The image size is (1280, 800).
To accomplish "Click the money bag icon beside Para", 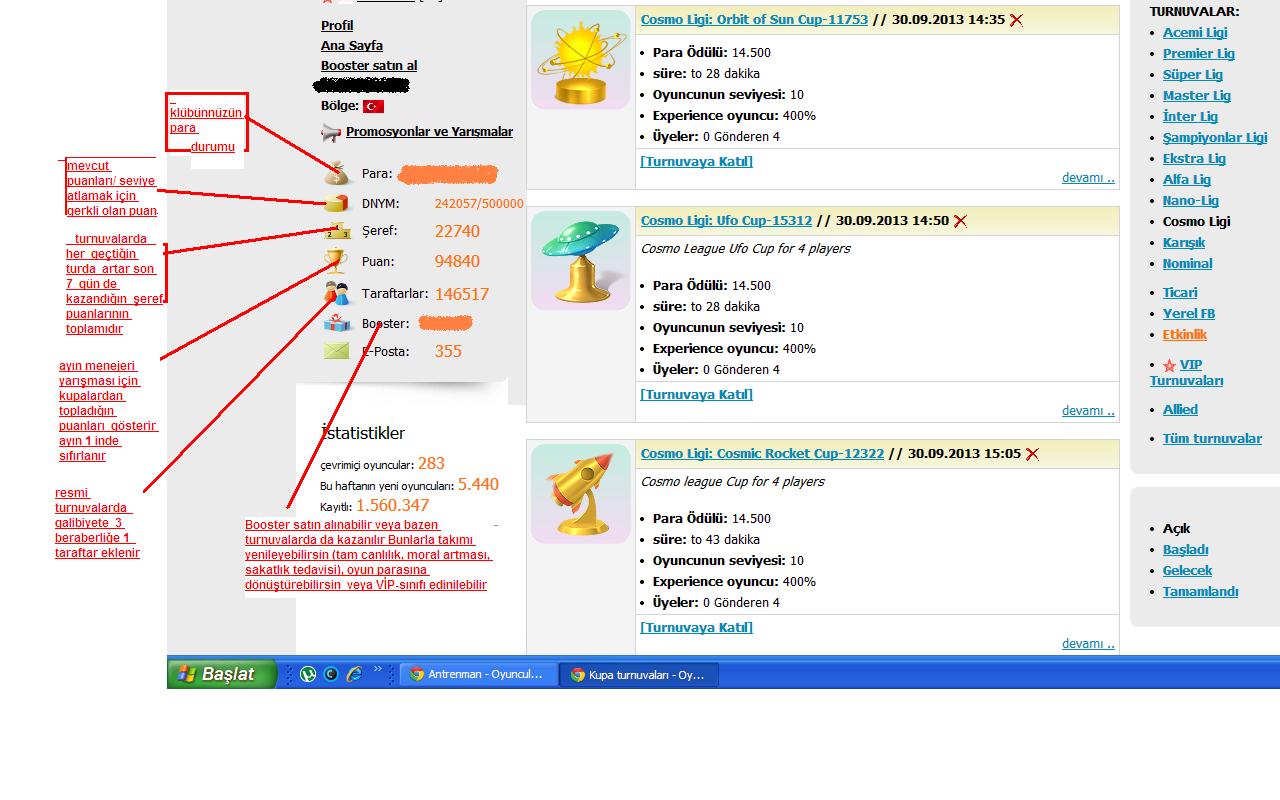I will click(x=338, y=173).
